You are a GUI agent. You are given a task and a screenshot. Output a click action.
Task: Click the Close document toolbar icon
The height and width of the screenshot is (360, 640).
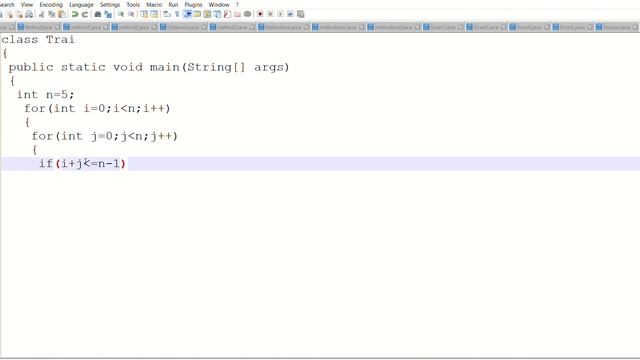[x=10, y=14]
